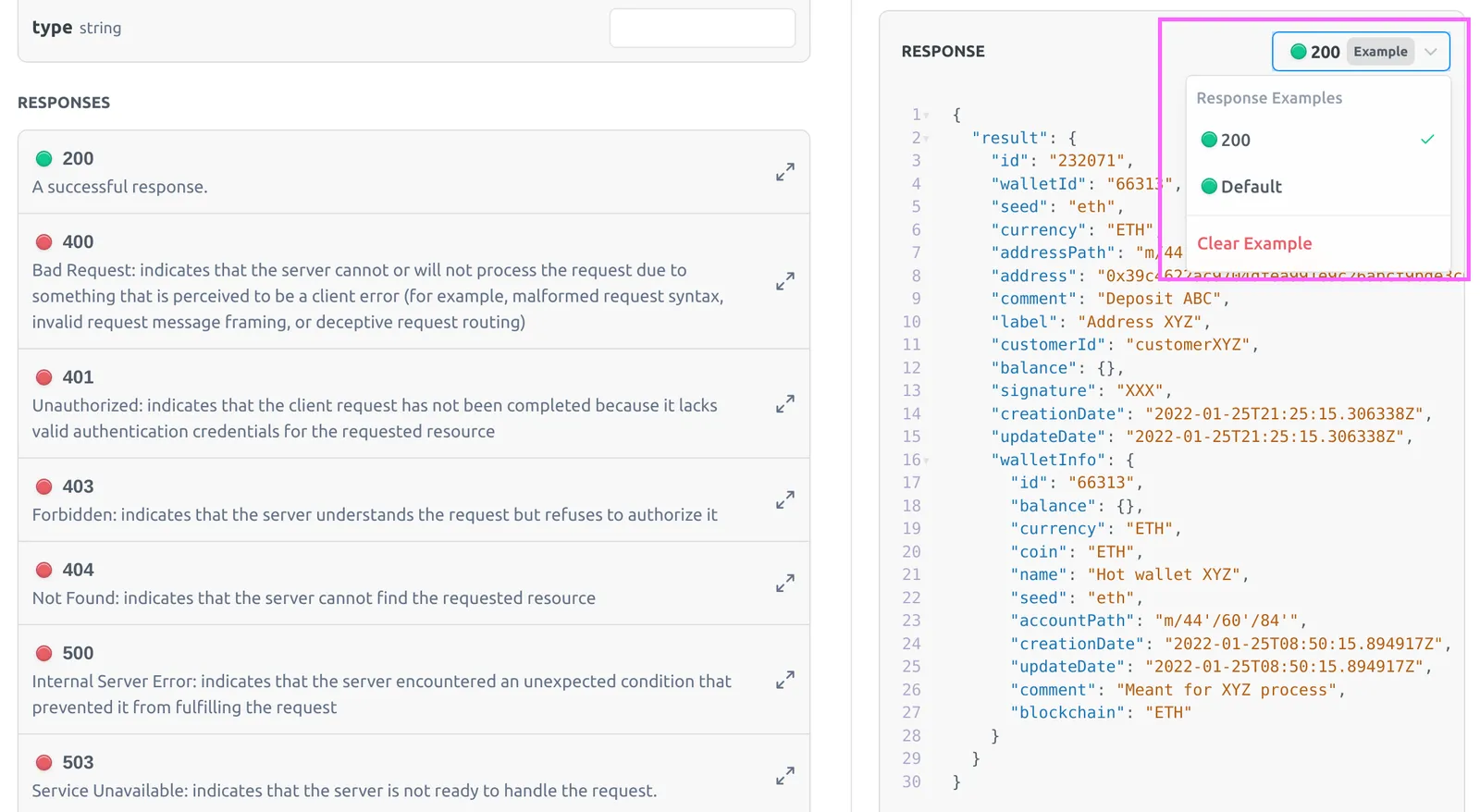Click the "comment": "Meant for XYZ process" line
Screen dimensions: 1480x812
click(x=1178, y=690)
